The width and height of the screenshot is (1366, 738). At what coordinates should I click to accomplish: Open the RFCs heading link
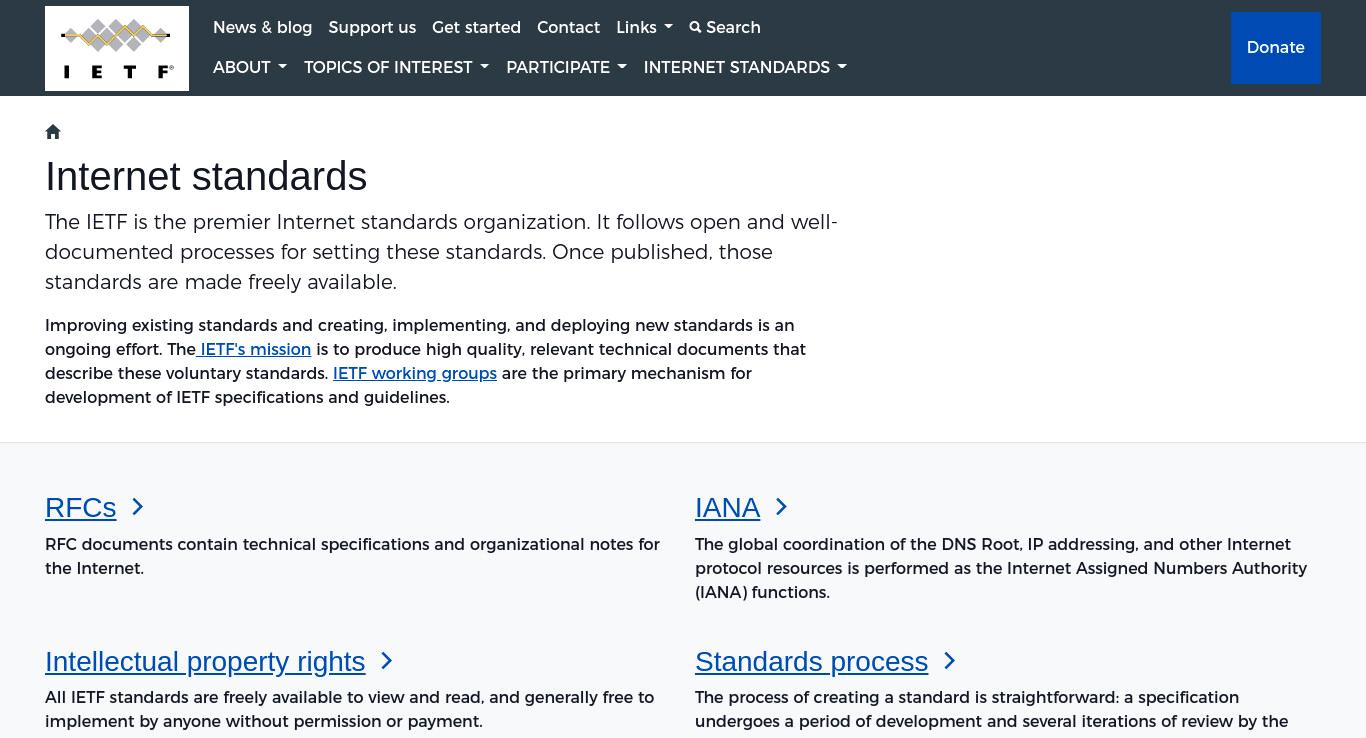coord(81,507)
